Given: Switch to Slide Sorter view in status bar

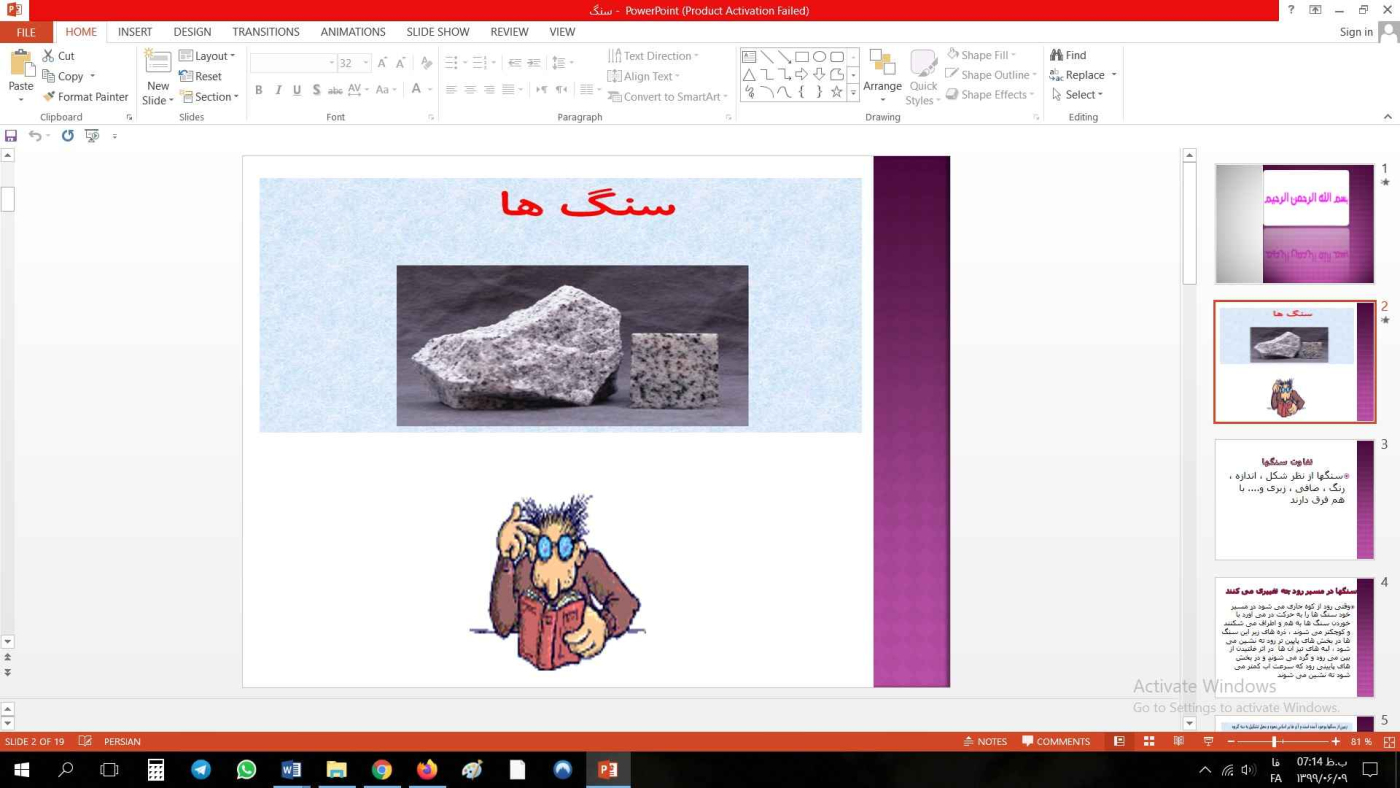Looking at the screenshot, I should (x=1149, y=742).
